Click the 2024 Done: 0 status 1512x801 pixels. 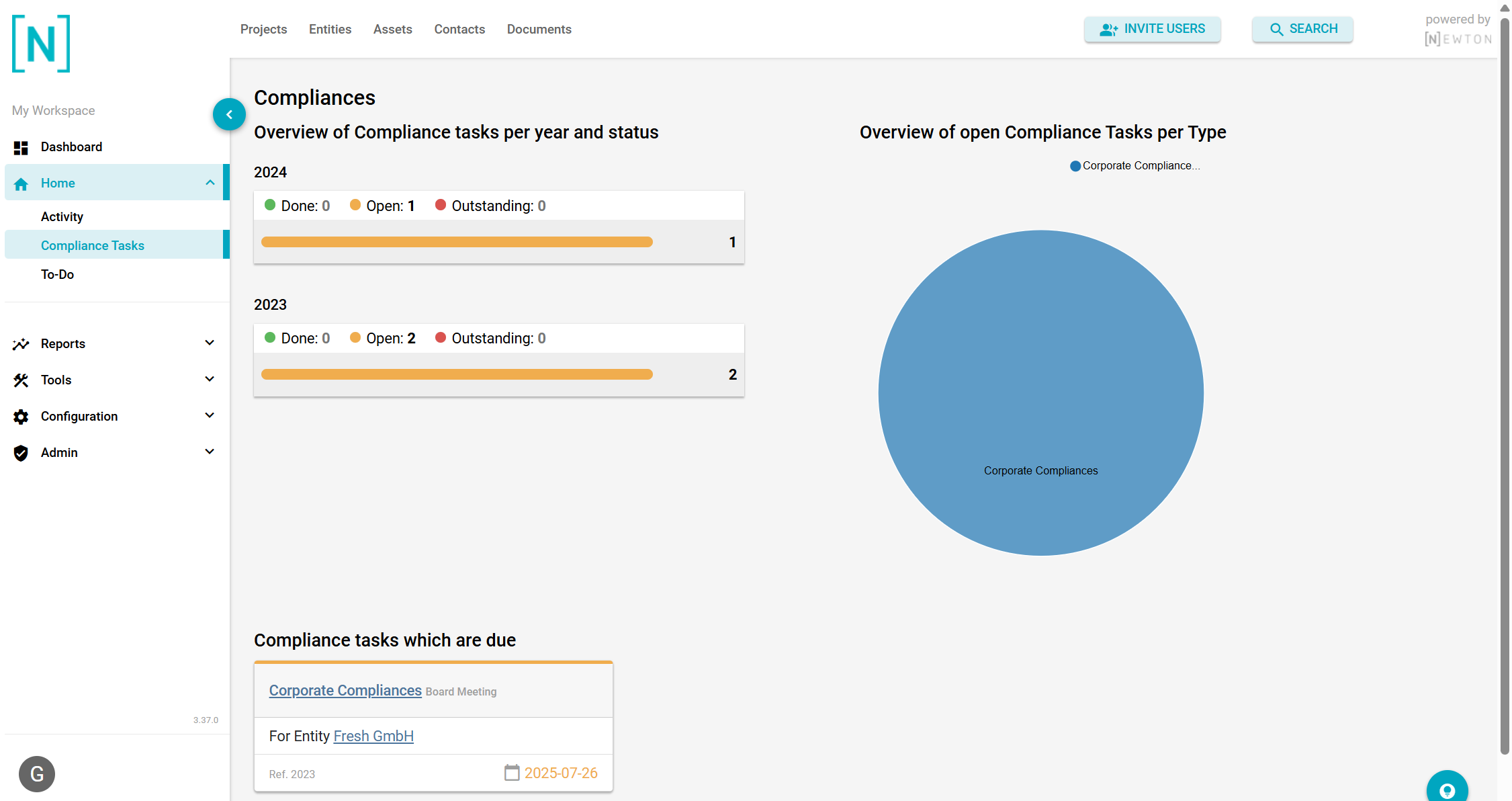pyautogui.click(x=297, y=206)
